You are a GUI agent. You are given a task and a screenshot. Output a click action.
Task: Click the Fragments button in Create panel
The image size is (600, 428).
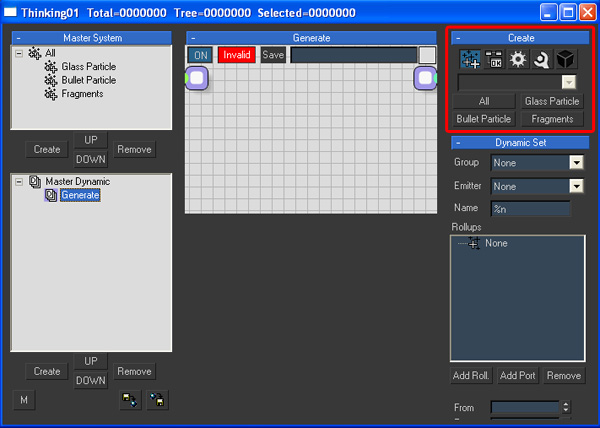click(552, 119)
